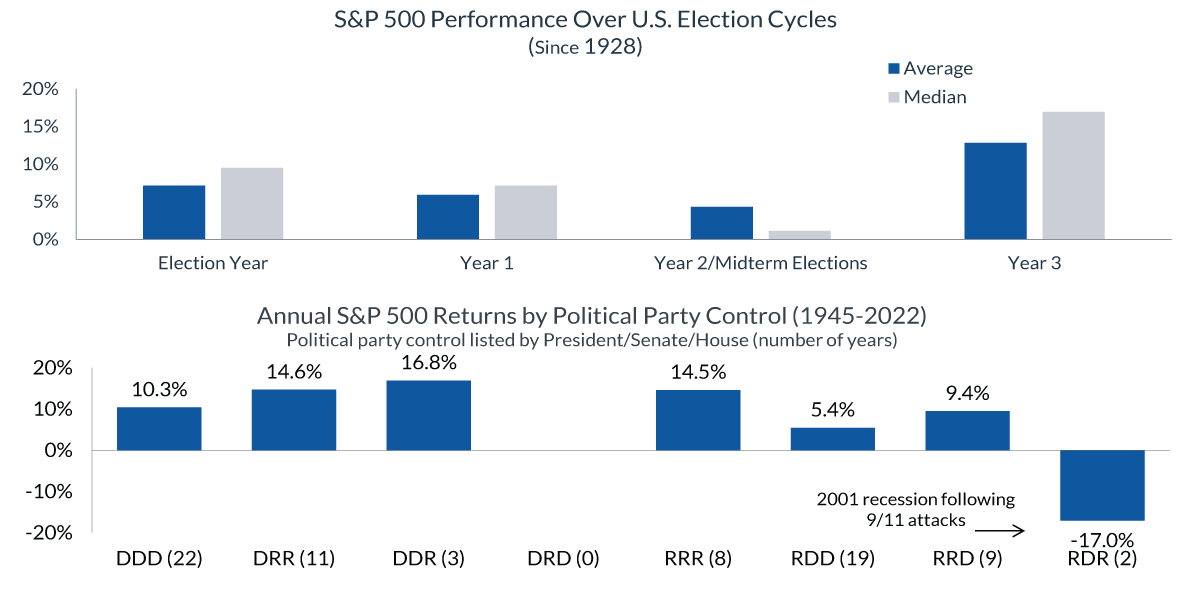
Task: Select the DDR (3) bar at 16.8%
Action: (x=428, y=415)
